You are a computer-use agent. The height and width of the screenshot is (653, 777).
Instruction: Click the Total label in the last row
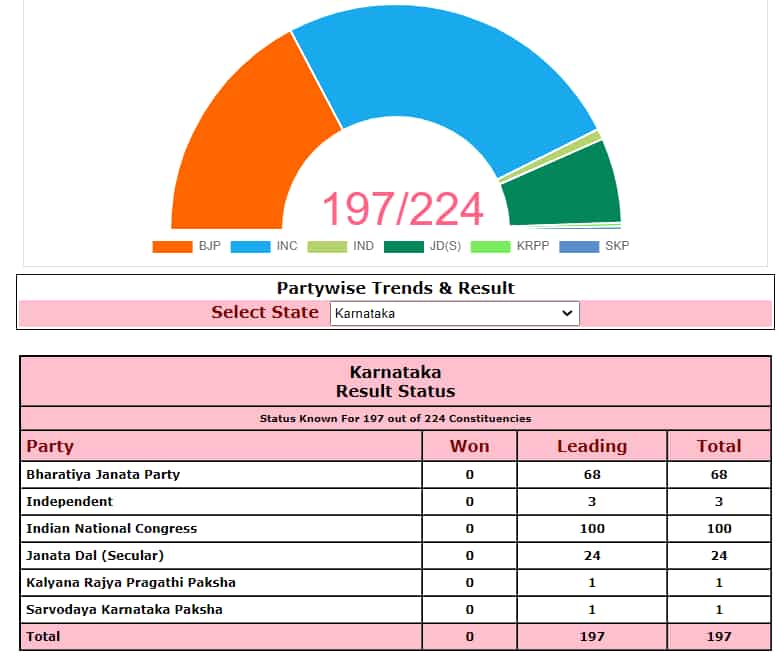(x=43, y=636)
